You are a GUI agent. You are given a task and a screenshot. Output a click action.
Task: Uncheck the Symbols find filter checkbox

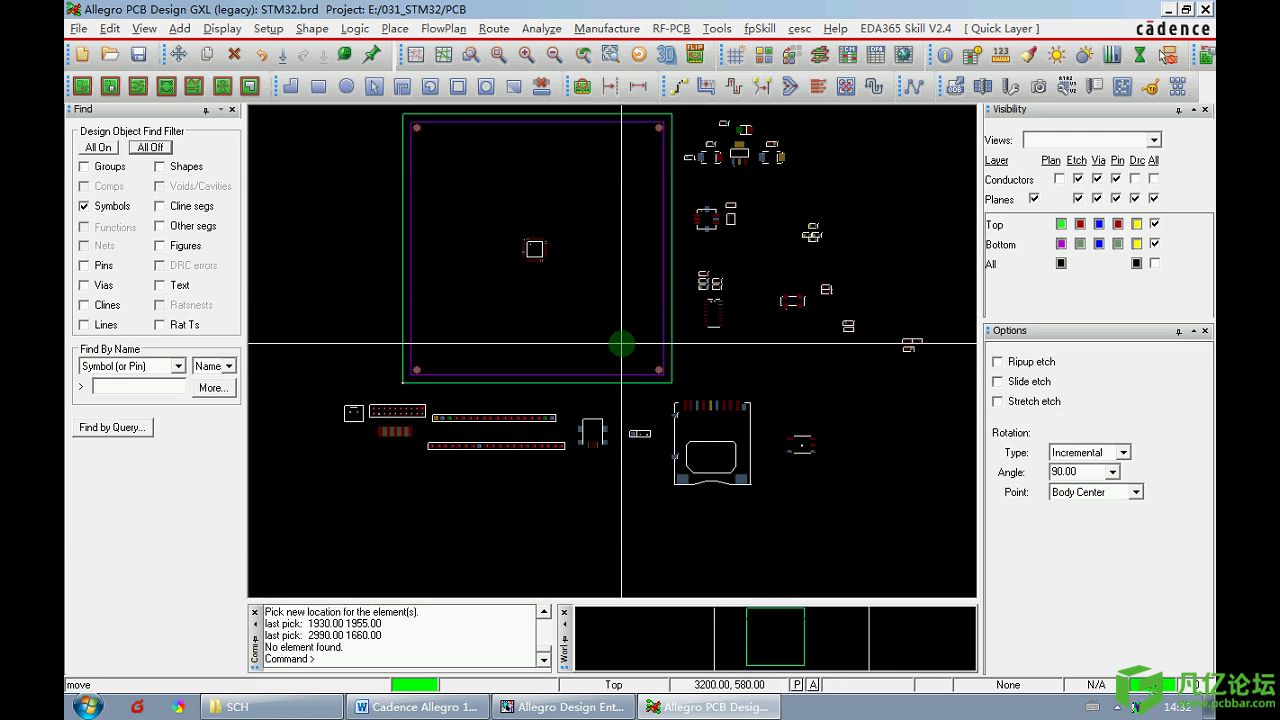point(84,206)
